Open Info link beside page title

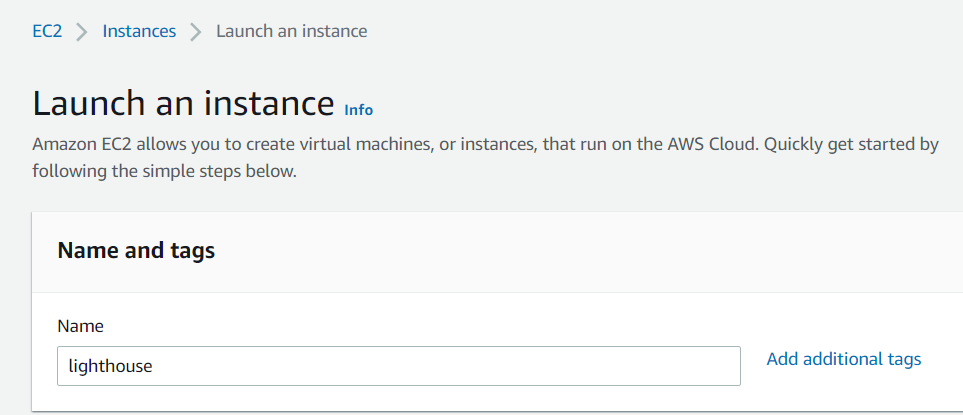[x=358, y=109]
